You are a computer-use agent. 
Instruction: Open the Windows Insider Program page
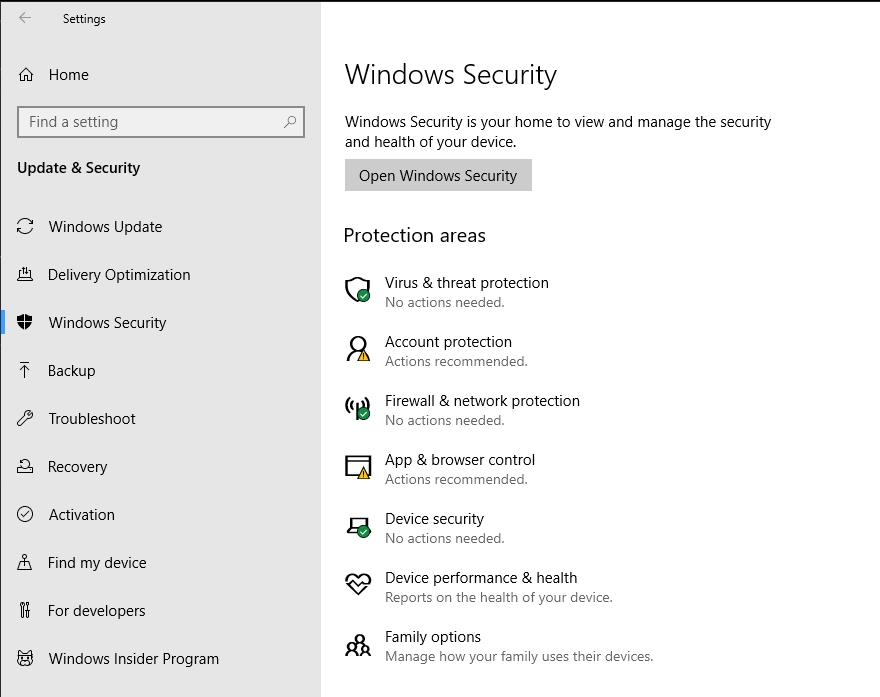pos(133,659)
